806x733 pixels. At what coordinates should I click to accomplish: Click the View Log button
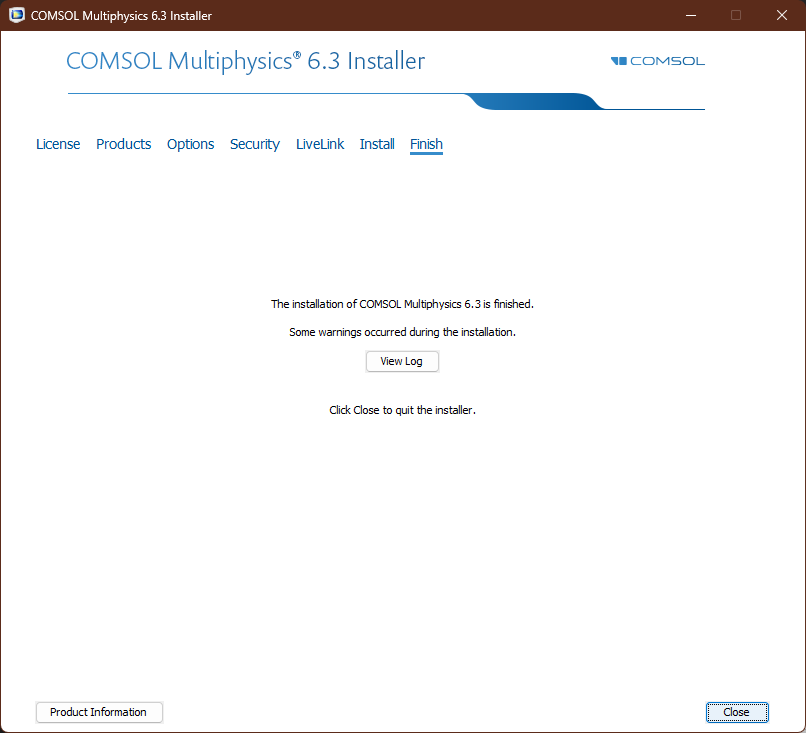point(402,361)
